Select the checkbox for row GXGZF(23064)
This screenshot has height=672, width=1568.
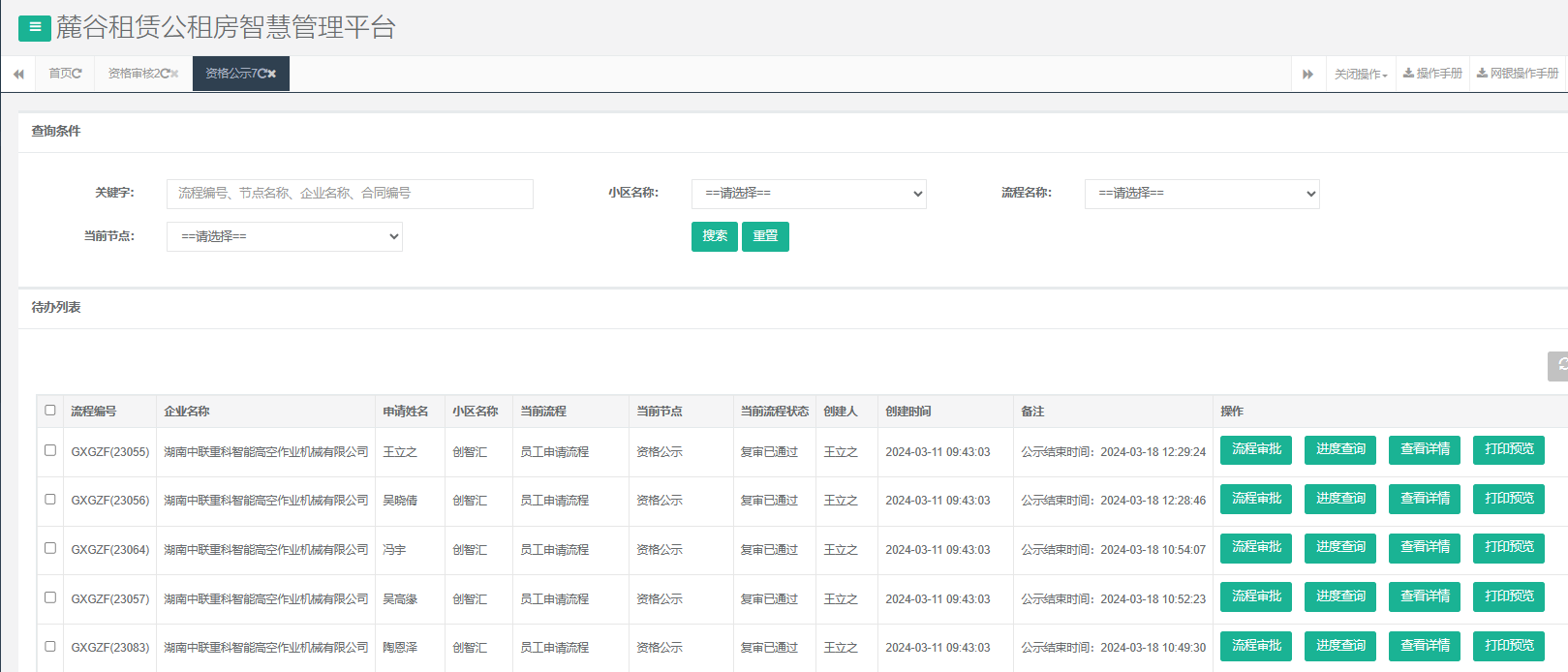pyautogui.click(x=50, y=548)
